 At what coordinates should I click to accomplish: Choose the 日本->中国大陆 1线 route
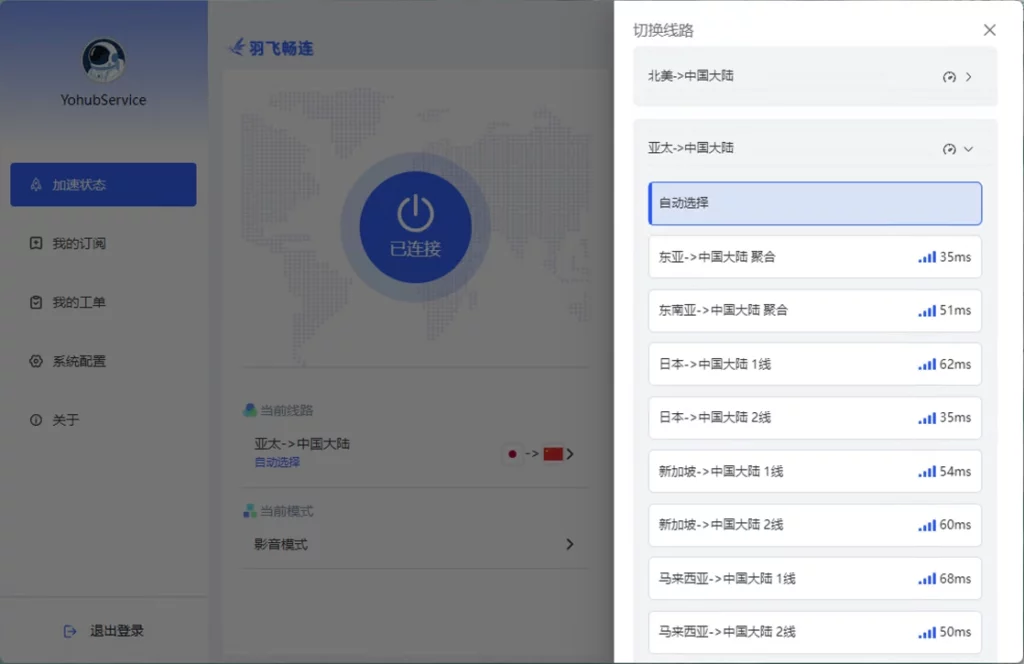pyautogui.click(x=815, y=364)
